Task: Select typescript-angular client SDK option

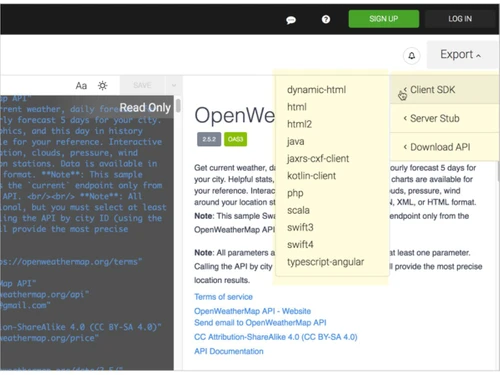Action: coord(325,262)
